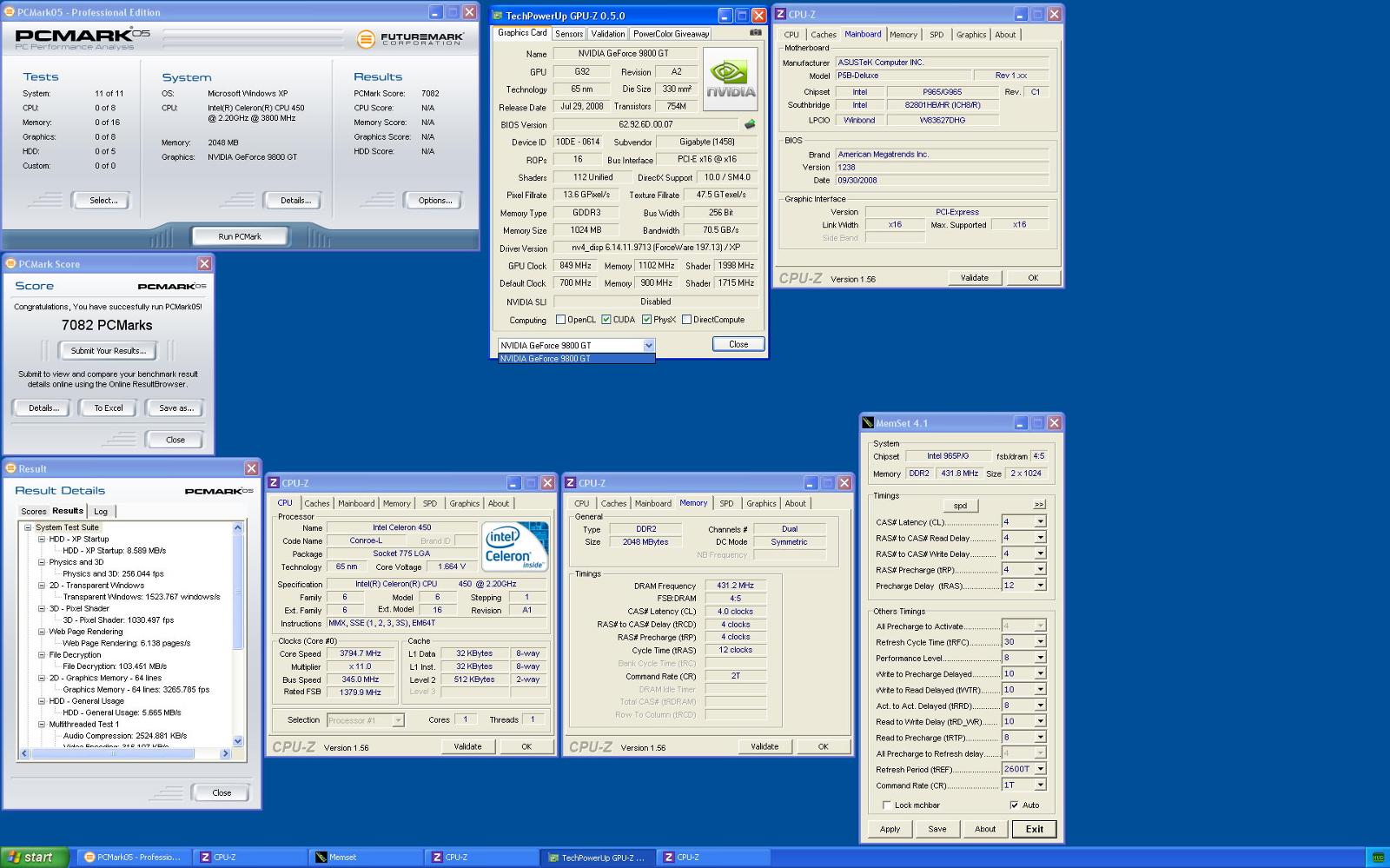Image resolution: width=1390 pixels, height=868 pixels.
Task: Open Caches tab in memory CPU-Z window
Action: click(613, 504)
